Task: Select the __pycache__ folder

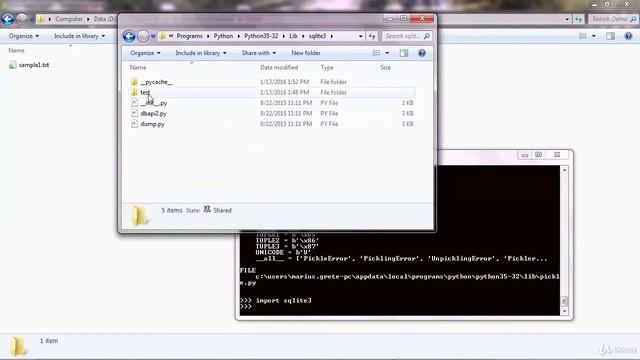Action: tap(156, 82)
